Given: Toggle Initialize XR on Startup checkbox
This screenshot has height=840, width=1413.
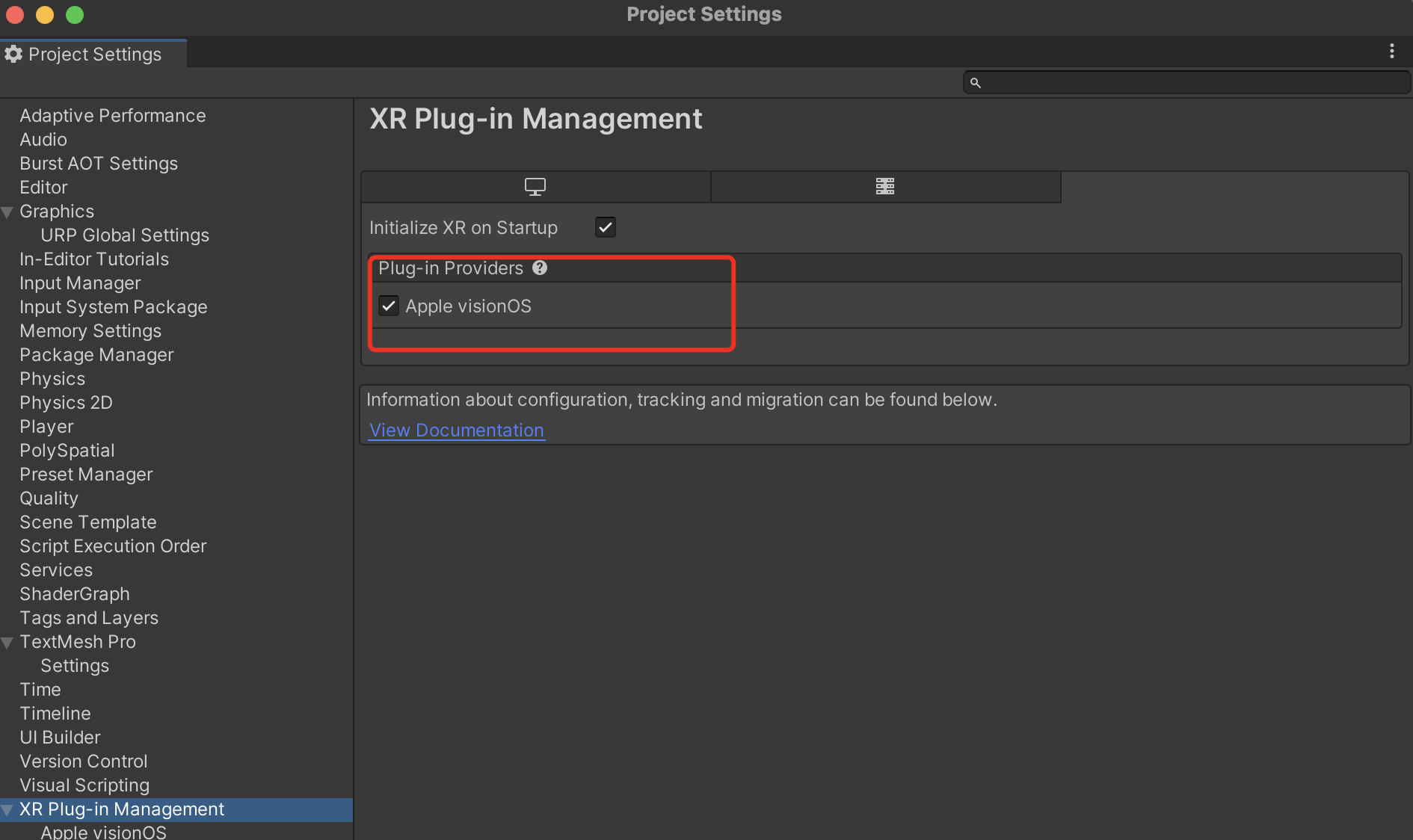Looking at the screenshot, I should [x=606, y=227].
